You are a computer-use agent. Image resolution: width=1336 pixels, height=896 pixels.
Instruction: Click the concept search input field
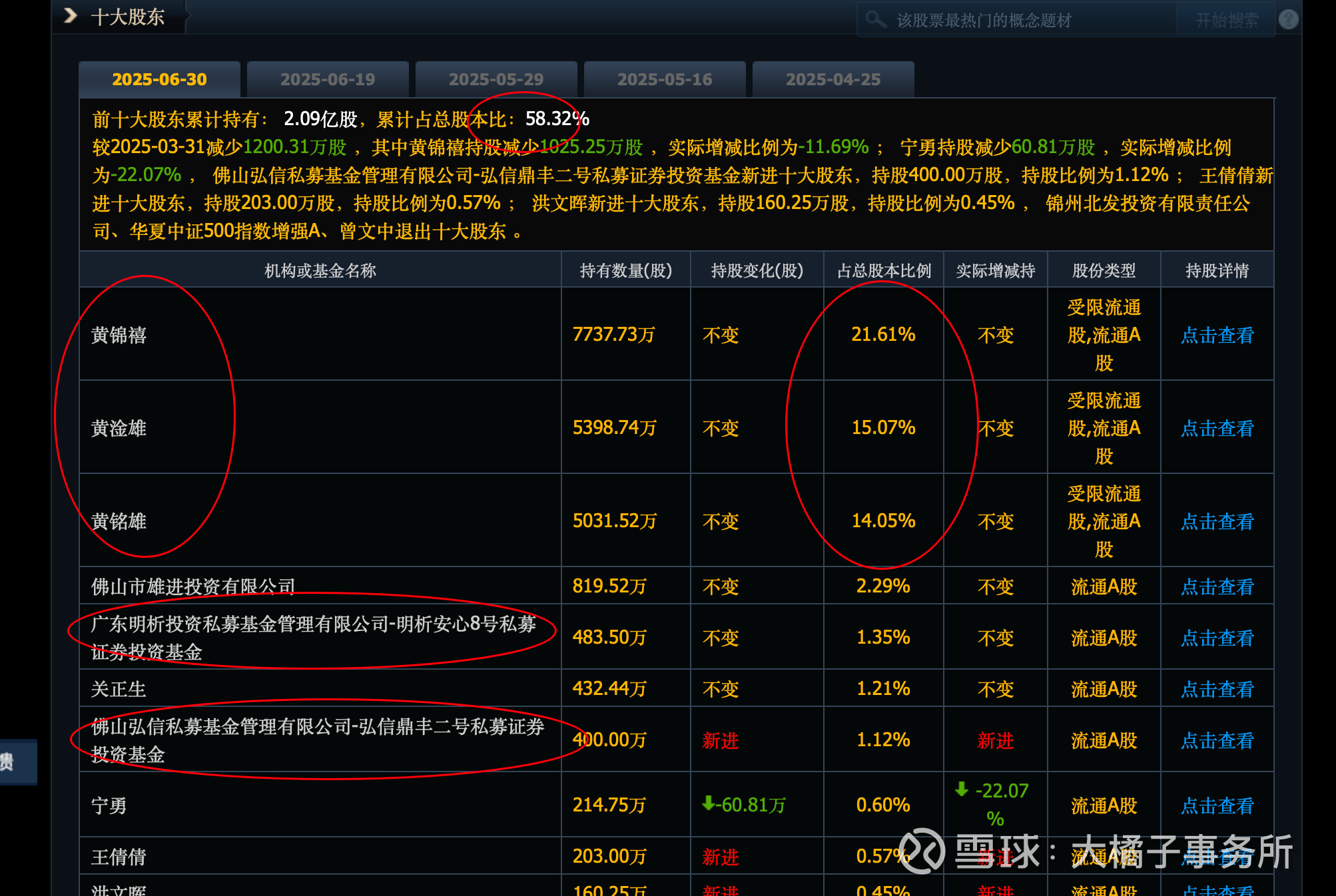1026,20
